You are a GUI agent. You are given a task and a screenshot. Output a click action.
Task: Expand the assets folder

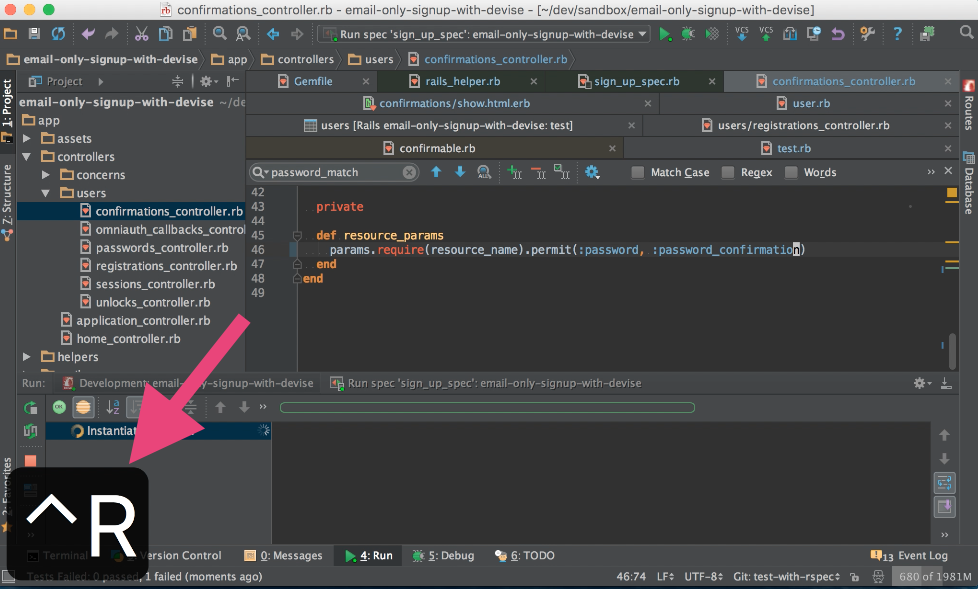tap(27, 138)
